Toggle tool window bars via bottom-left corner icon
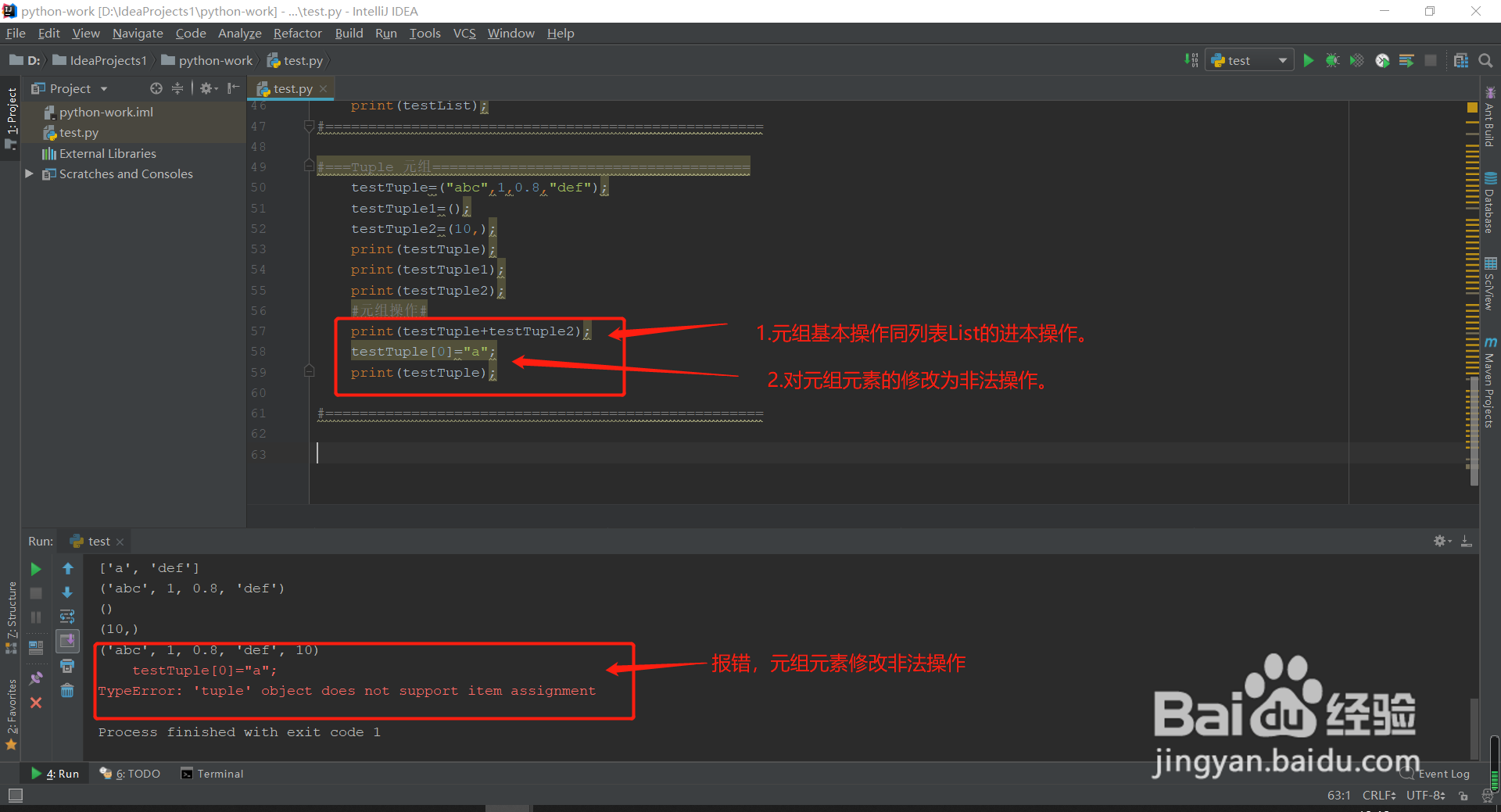 click(x=14, y=795)
